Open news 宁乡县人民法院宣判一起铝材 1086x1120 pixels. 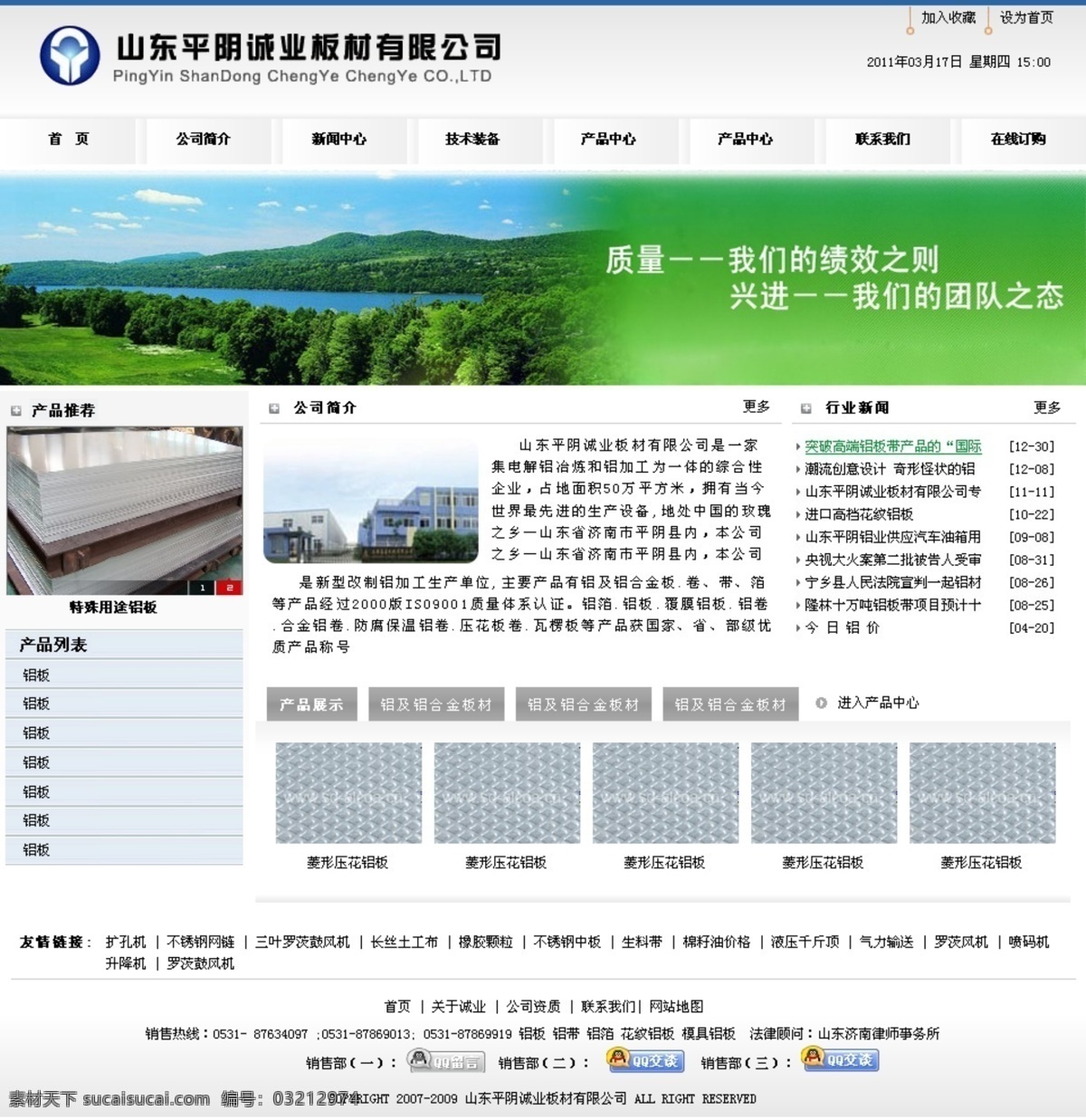[x=893, y=582]
